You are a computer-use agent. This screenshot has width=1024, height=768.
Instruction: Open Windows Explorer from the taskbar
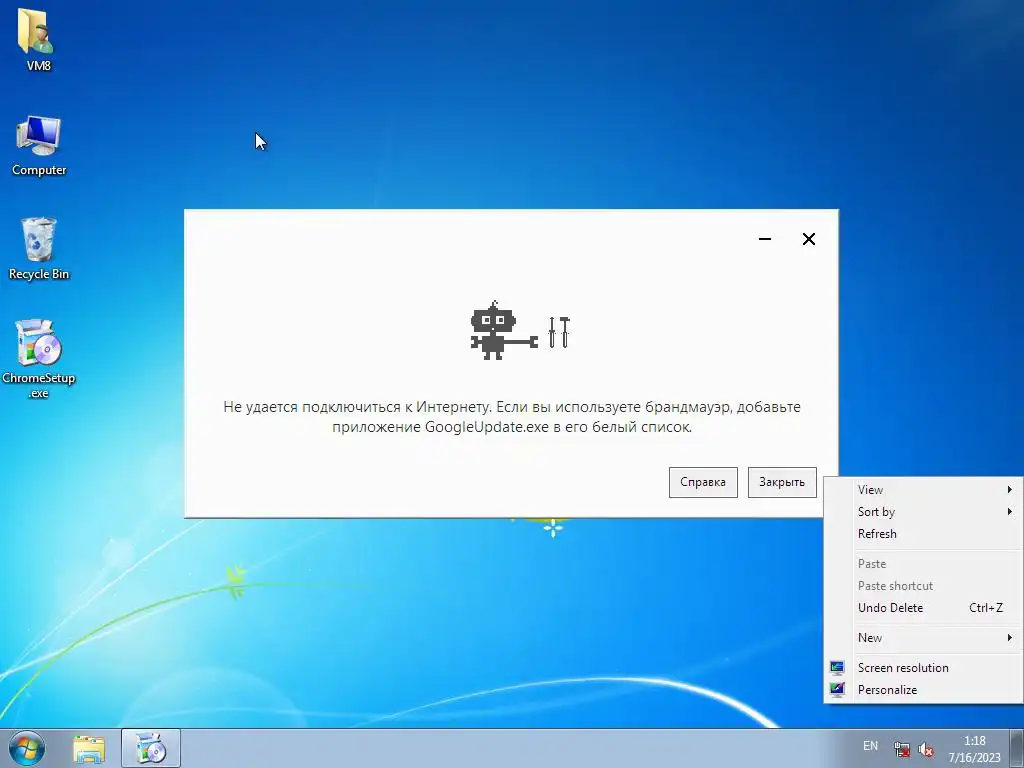(89, 749)
